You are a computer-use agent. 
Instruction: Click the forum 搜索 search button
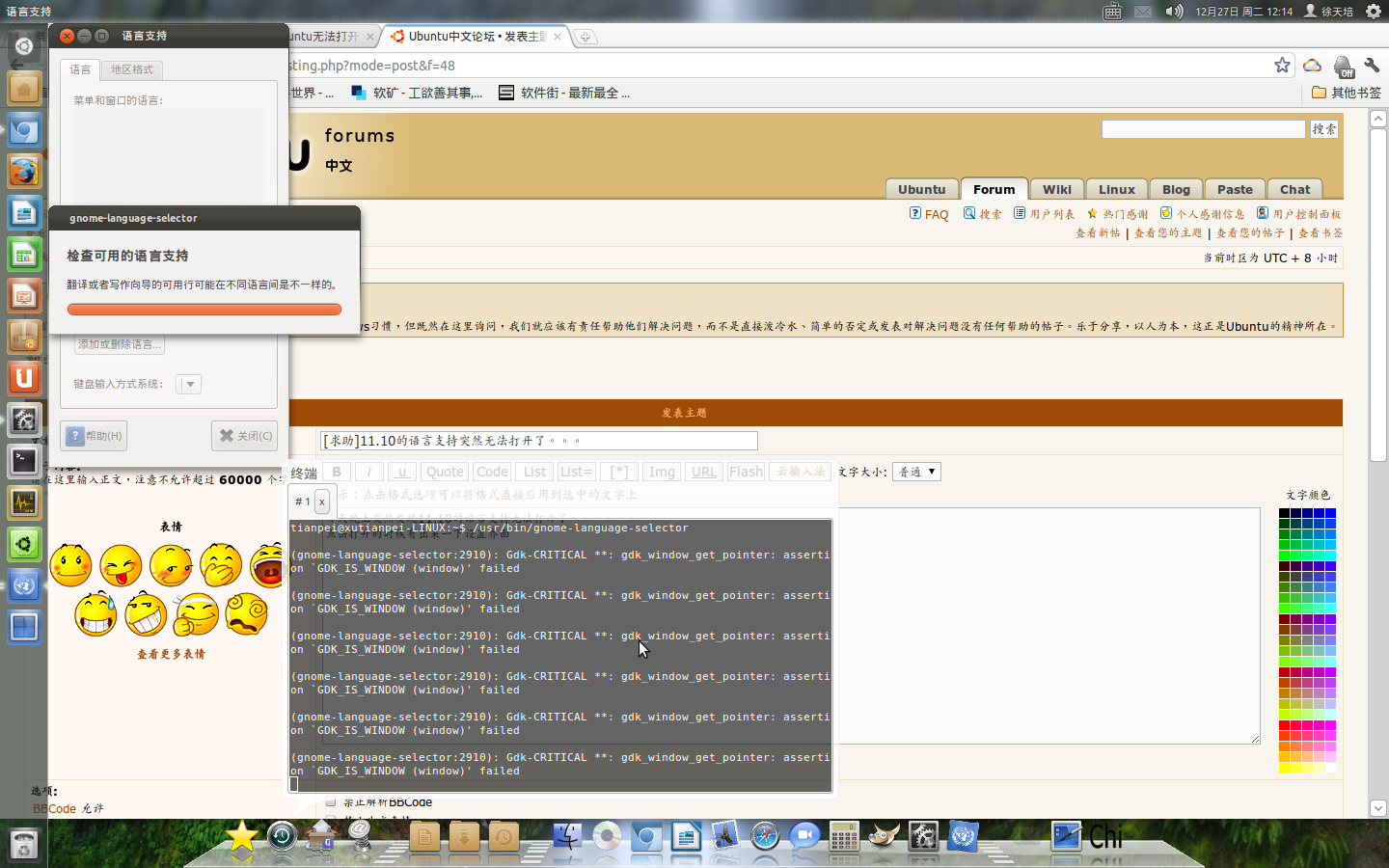[1323, 129]
